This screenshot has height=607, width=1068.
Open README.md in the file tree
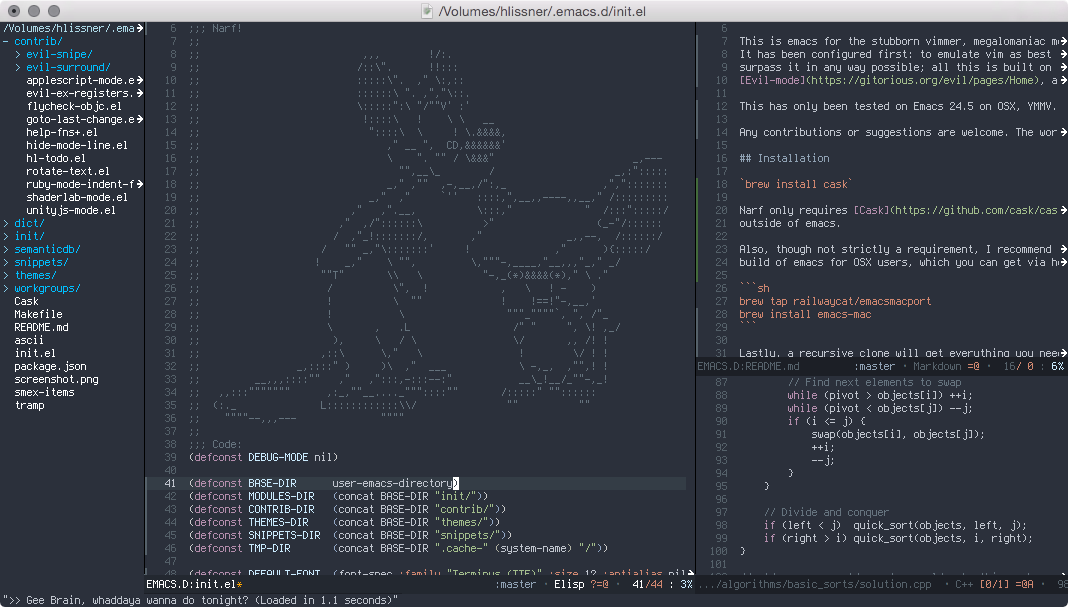pyautogui.click(x=41, y=327)
